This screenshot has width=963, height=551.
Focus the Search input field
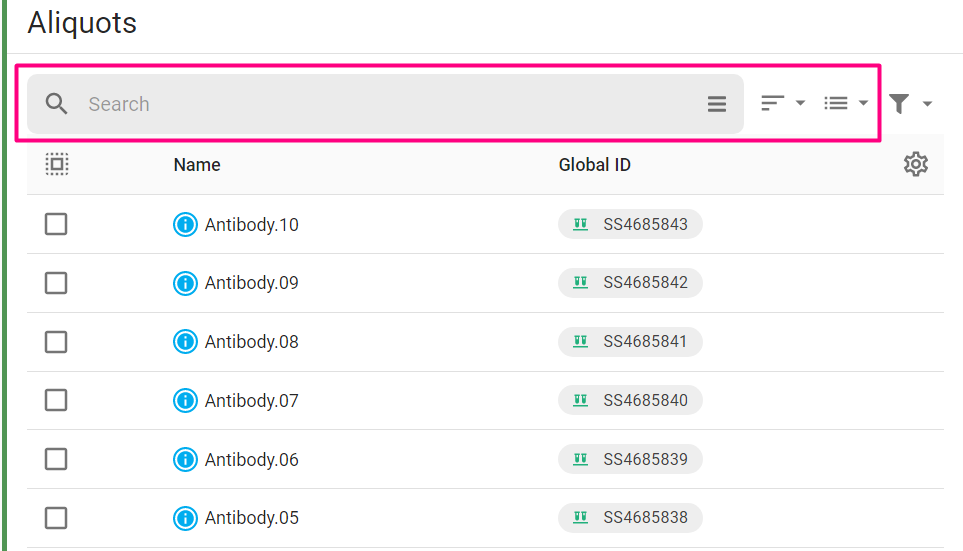pyautogui.click(x=390, y=104)
